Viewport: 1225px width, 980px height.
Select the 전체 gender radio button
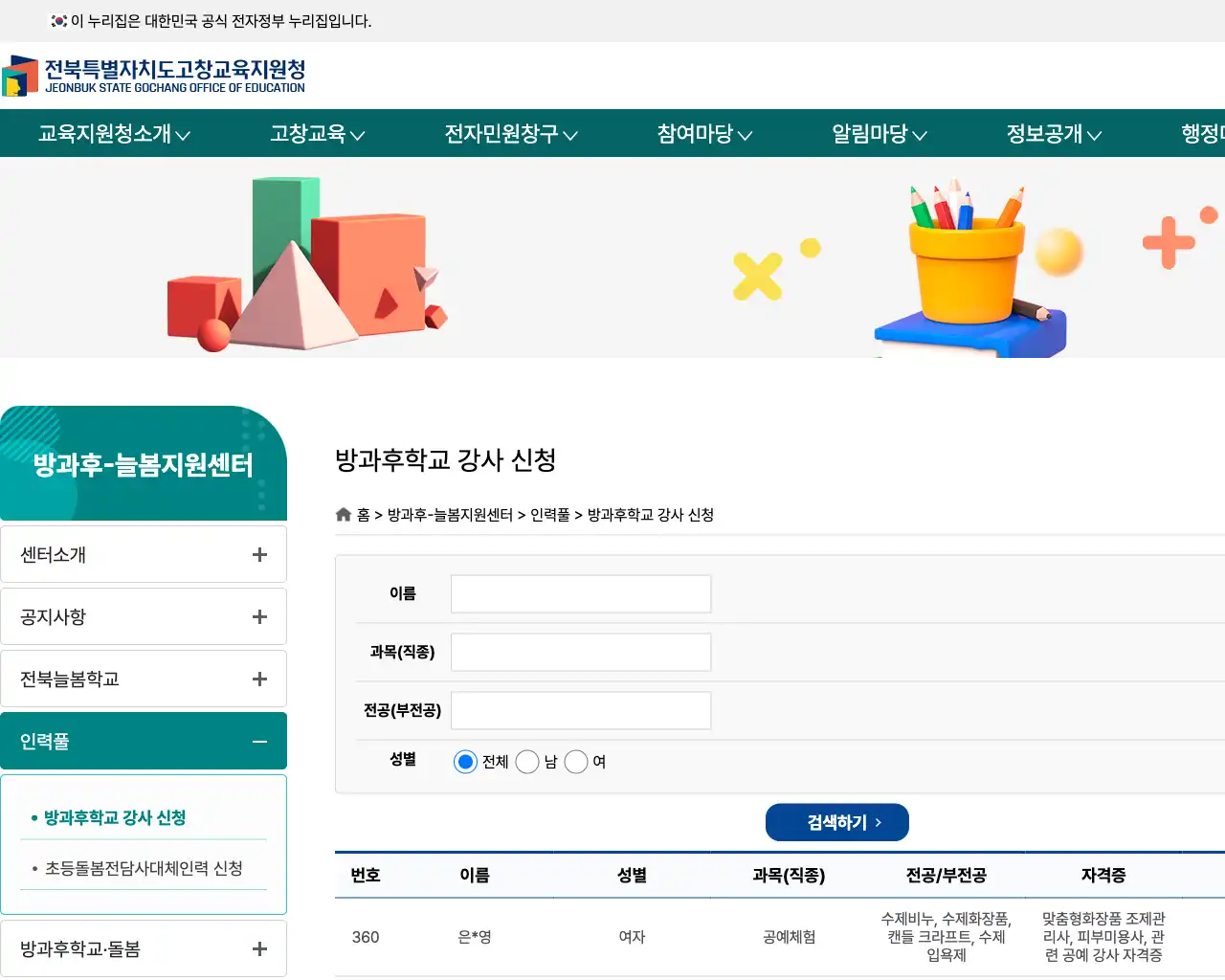tap(465, 761)
